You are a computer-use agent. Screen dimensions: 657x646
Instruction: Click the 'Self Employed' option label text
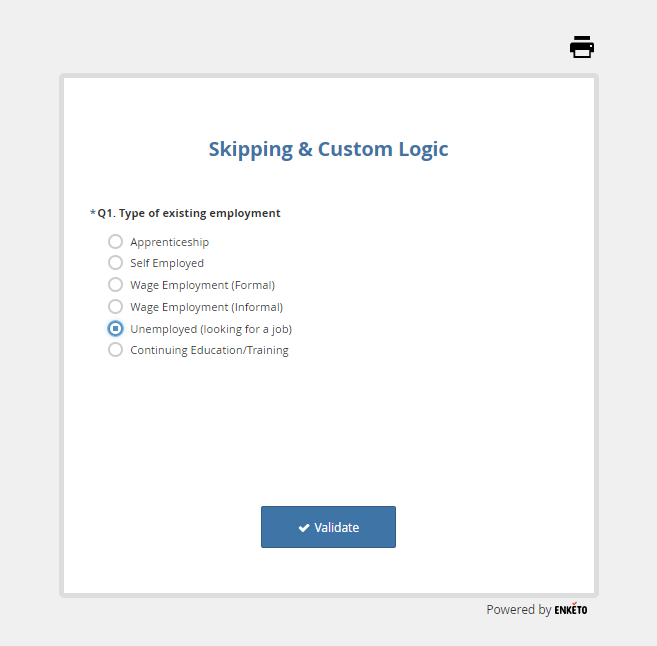point(167,263)
